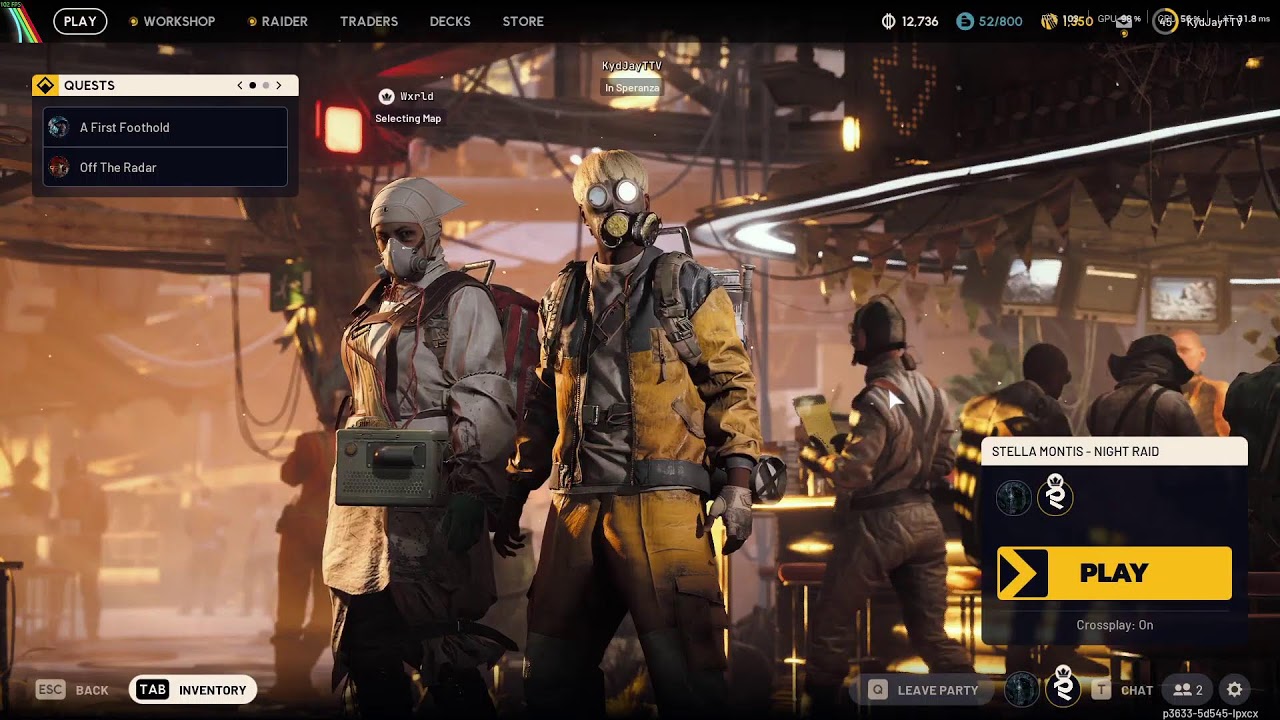Click the Wxrld player name tag
This screenshot has height=720, width=1280.
(x=417, y=96)
